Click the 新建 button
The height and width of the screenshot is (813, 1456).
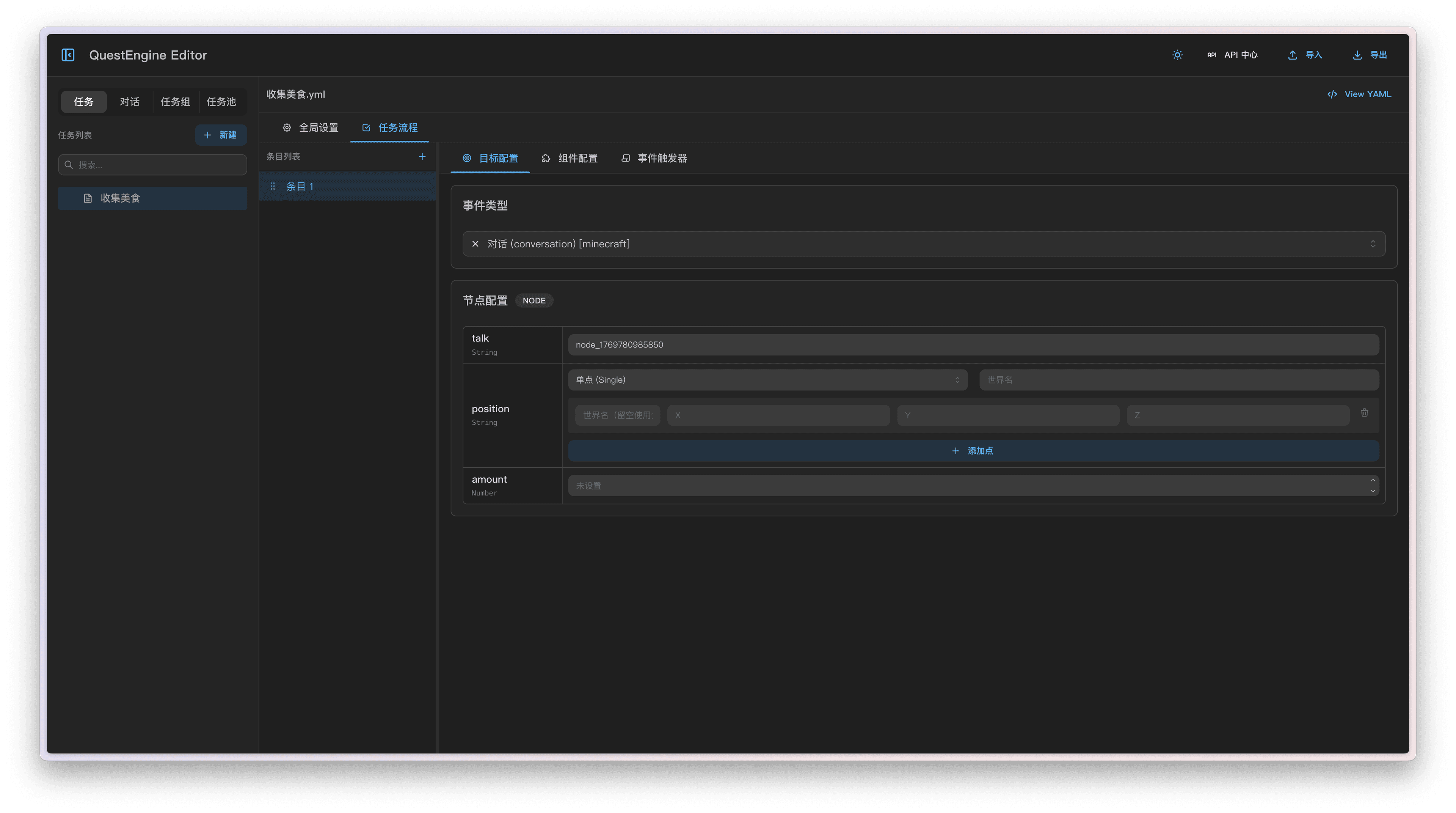point(220,135)
